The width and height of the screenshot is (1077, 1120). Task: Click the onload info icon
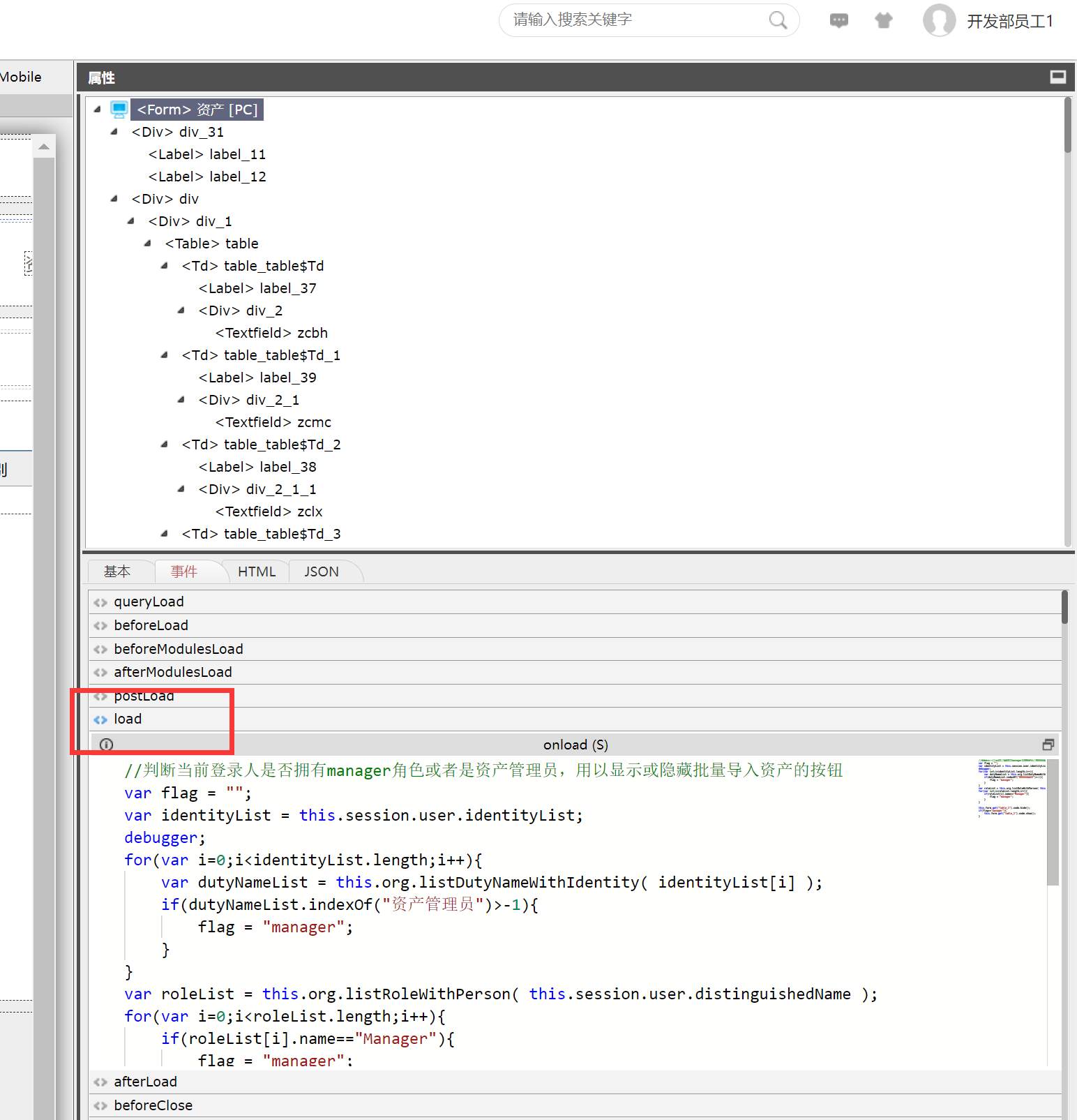pyautogui.click(x=106, y=745)
